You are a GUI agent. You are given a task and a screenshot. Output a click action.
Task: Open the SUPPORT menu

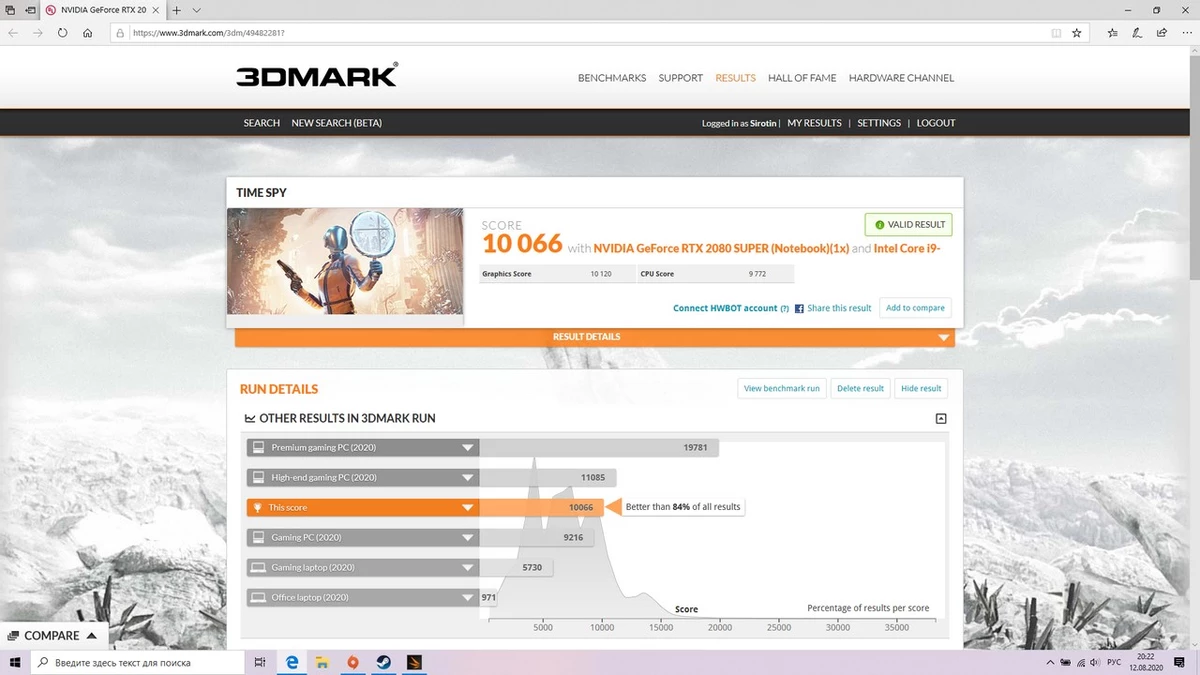pos(680,78)
